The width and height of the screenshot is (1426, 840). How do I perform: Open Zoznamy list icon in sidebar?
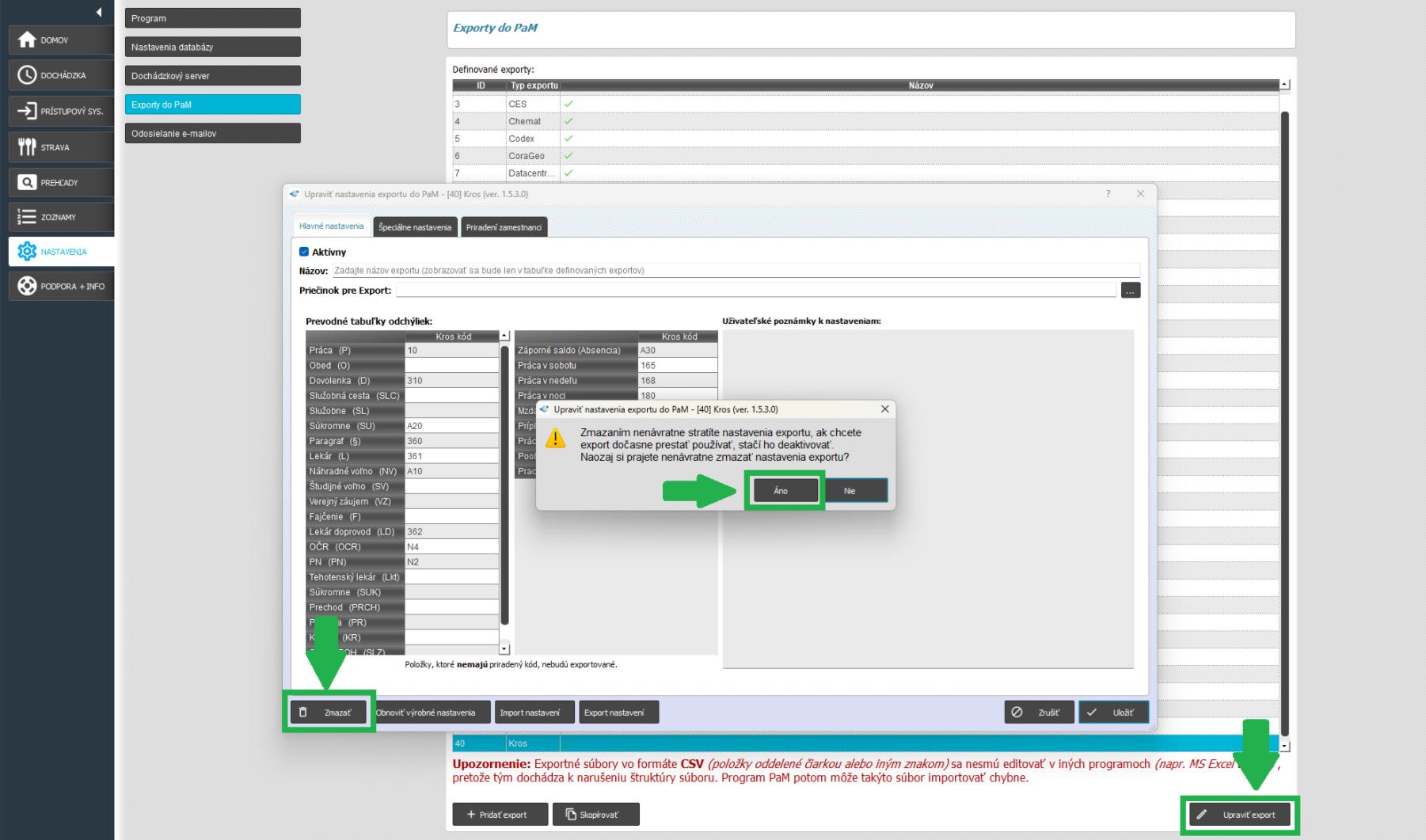27,217
